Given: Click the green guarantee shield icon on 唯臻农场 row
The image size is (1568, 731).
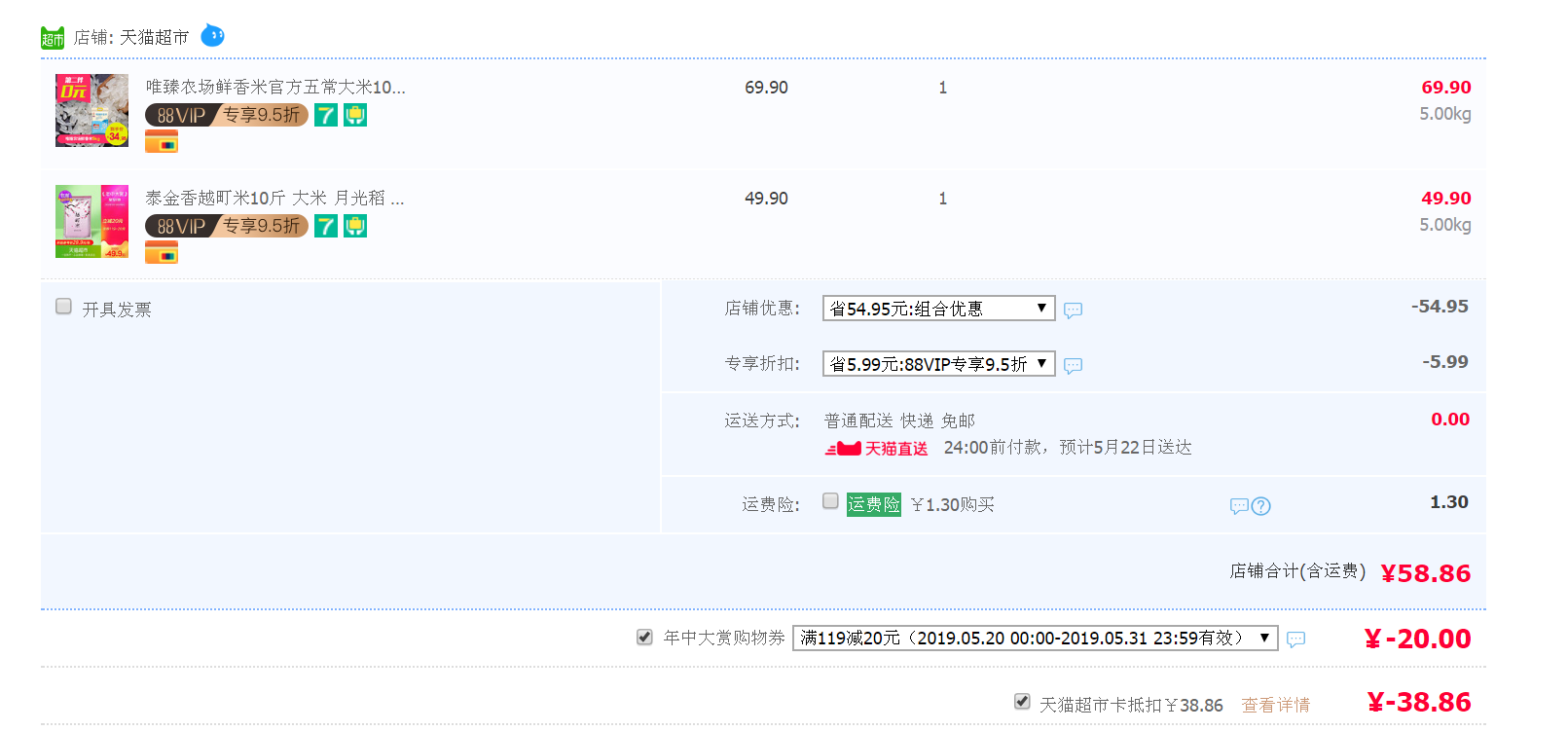Looking at the screenshot, I should (x=355, y=115).
